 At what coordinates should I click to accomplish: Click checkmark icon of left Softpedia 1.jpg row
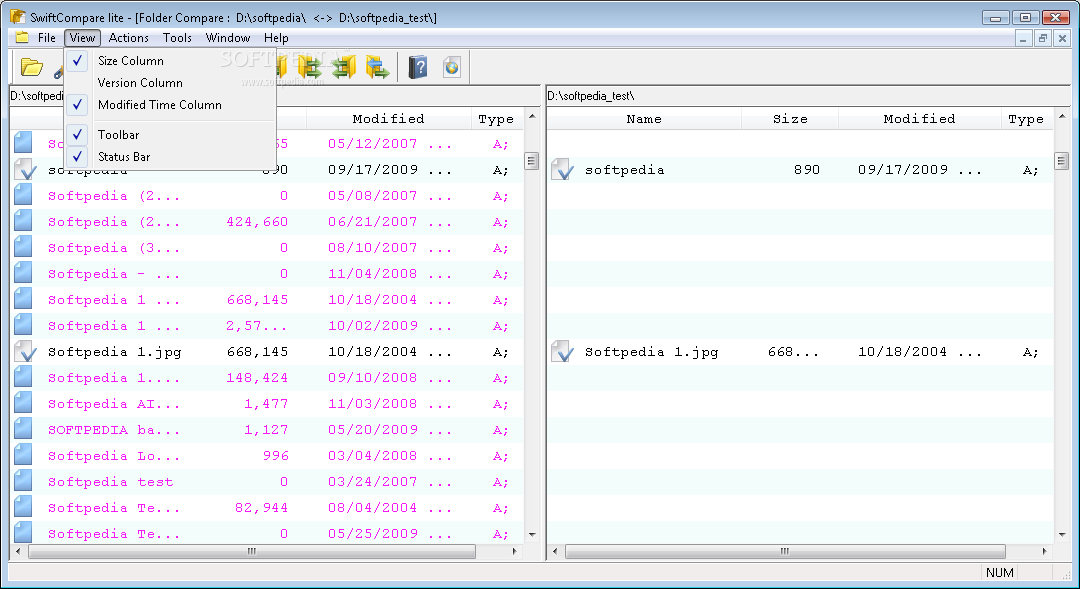coord(25,351)
